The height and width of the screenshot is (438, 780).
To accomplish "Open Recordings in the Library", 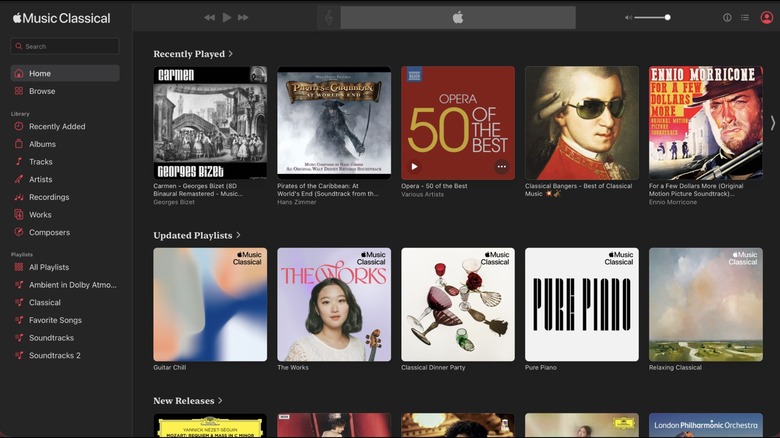I will click(x=65, y=197).
